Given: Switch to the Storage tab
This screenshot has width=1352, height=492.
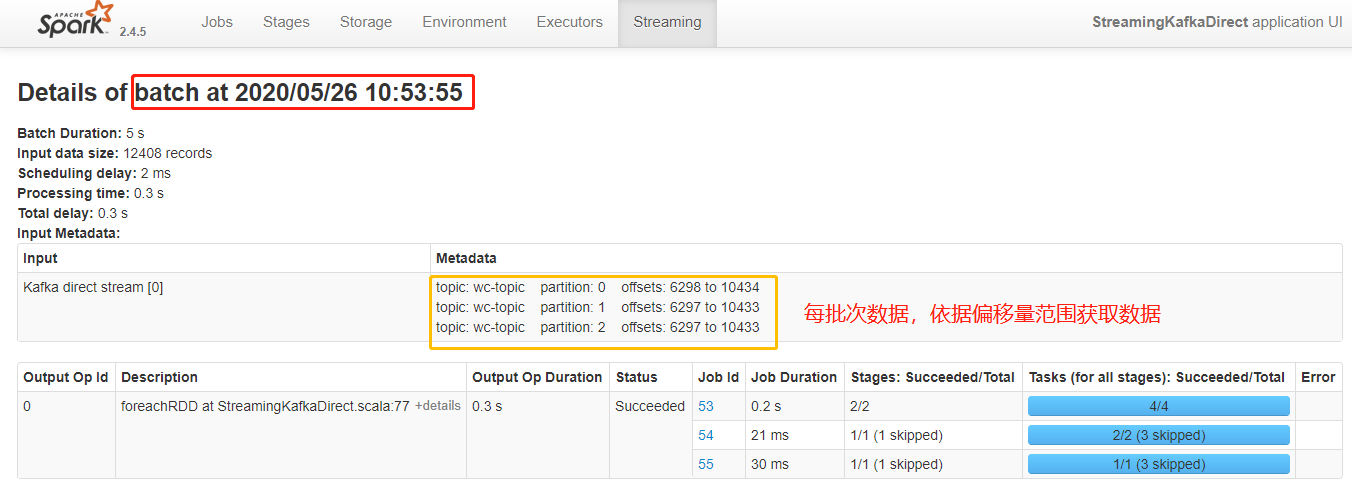Looking at the screenshot, I should click(x=366, y=22).
